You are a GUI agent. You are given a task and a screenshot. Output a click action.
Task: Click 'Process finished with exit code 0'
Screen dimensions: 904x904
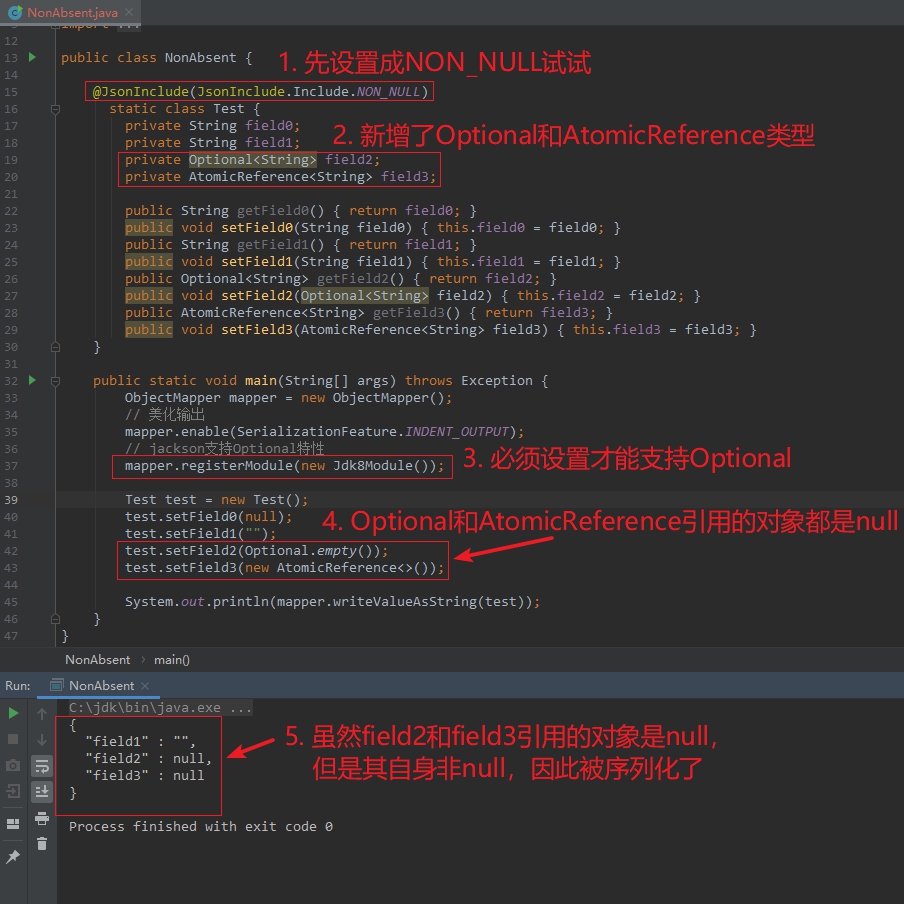201,827
